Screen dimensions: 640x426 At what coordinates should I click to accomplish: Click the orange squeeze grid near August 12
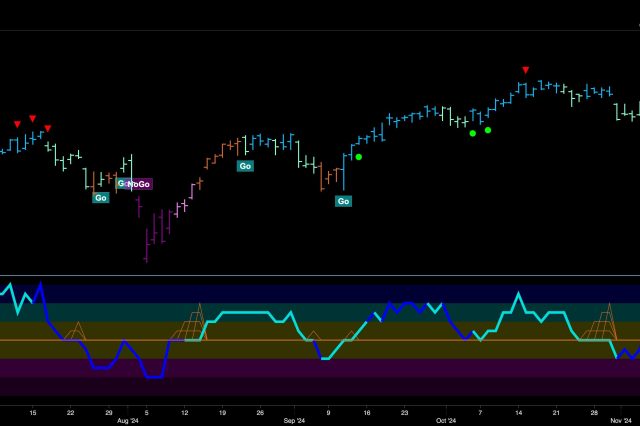point(190,326)
